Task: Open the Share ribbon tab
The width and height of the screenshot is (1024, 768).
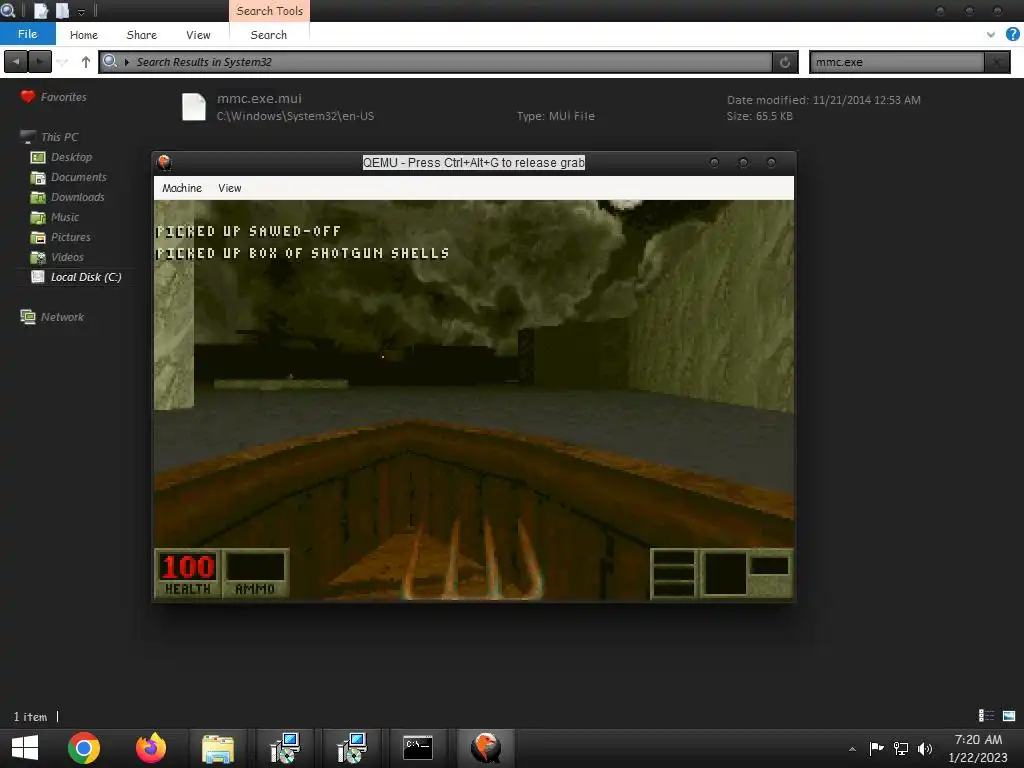Action: pyautogui.click(x=142, y=35)
